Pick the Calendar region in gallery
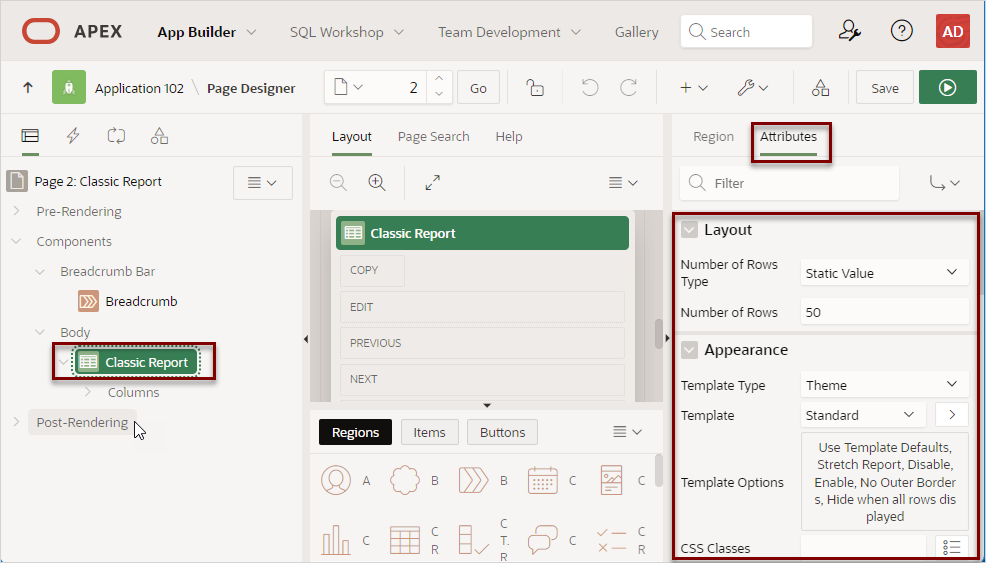Screen dimensions: 986x563 (x=542, y=481)
